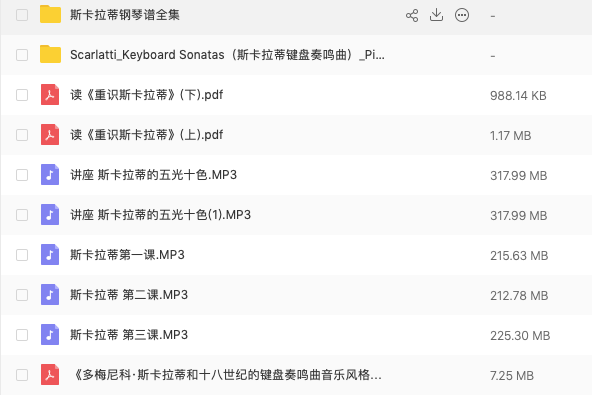Select checkbox for 斯卡拉蒂第一课.MP3
The height and width of the screenshot is (395, 592).
point(22,255)
